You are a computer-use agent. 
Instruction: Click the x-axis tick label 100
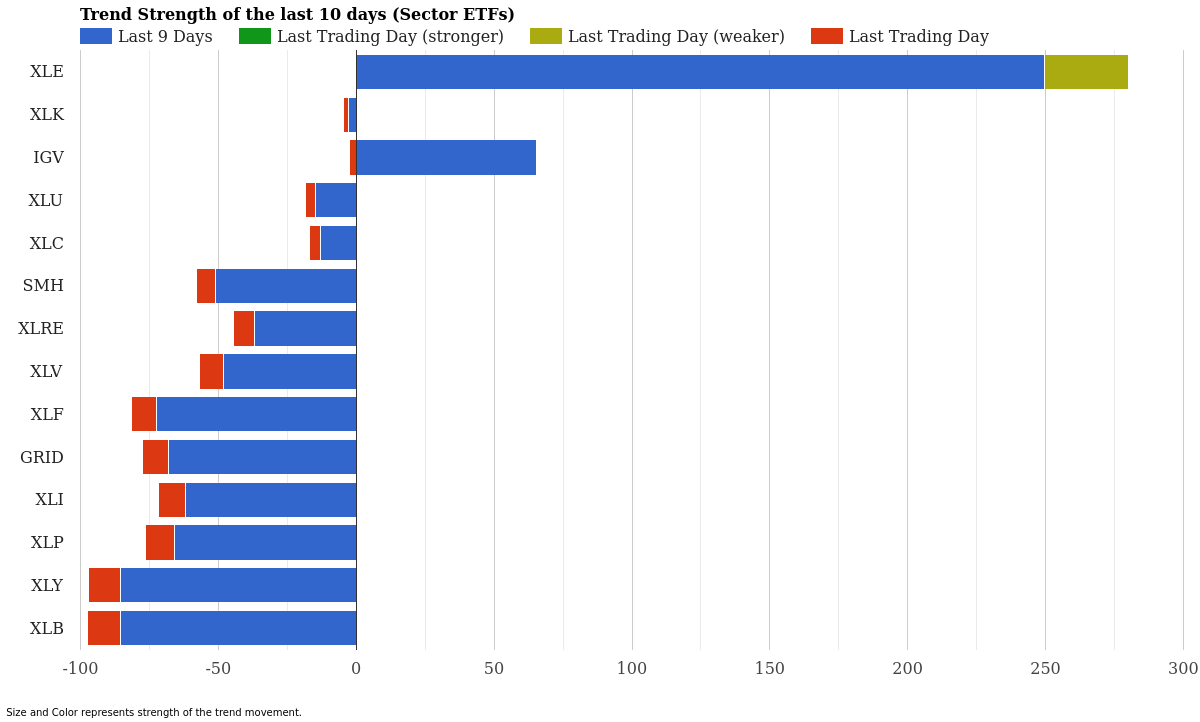coord(632,669)
